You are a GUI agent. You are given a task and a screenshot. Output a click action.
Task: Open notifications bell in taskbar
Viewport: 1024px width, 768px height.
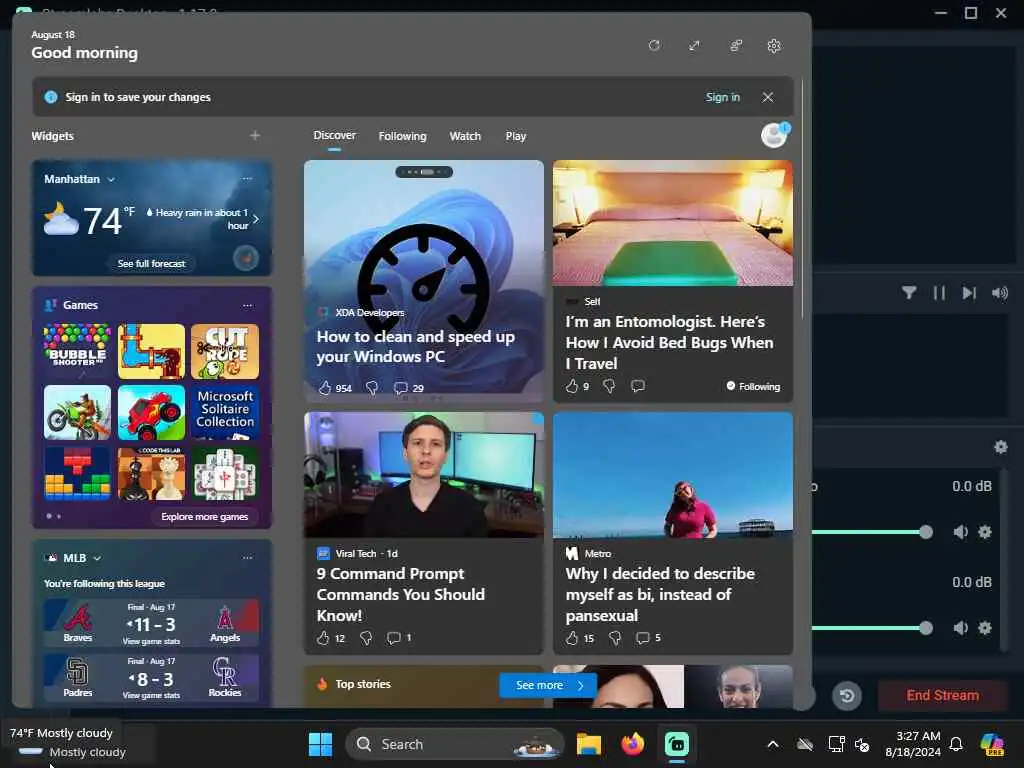click(x=956, y=744)
